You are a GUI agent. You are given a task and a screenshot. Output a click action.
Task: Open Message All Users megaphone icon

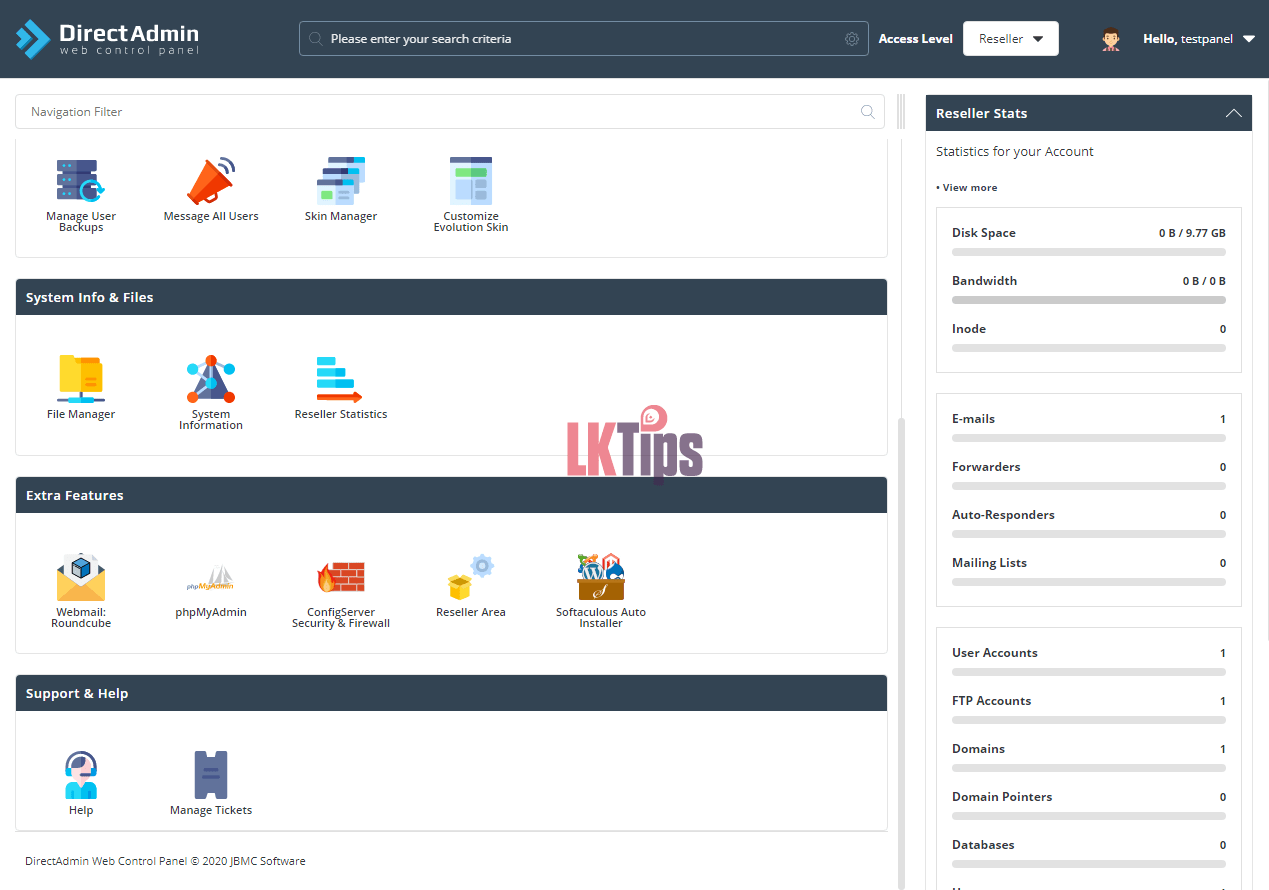211,181
